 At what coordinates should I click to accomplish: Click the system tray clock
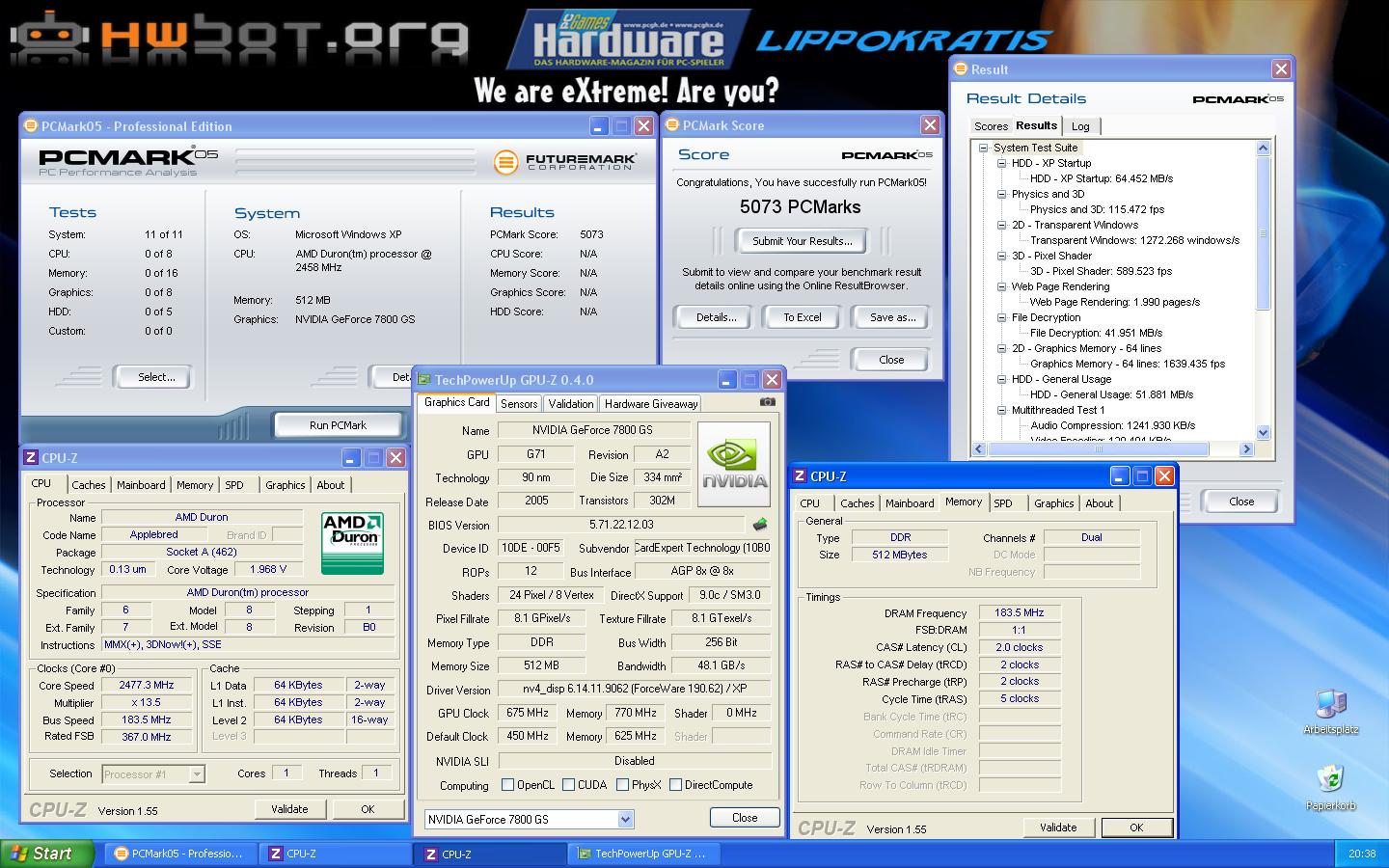coord(1362,854)
